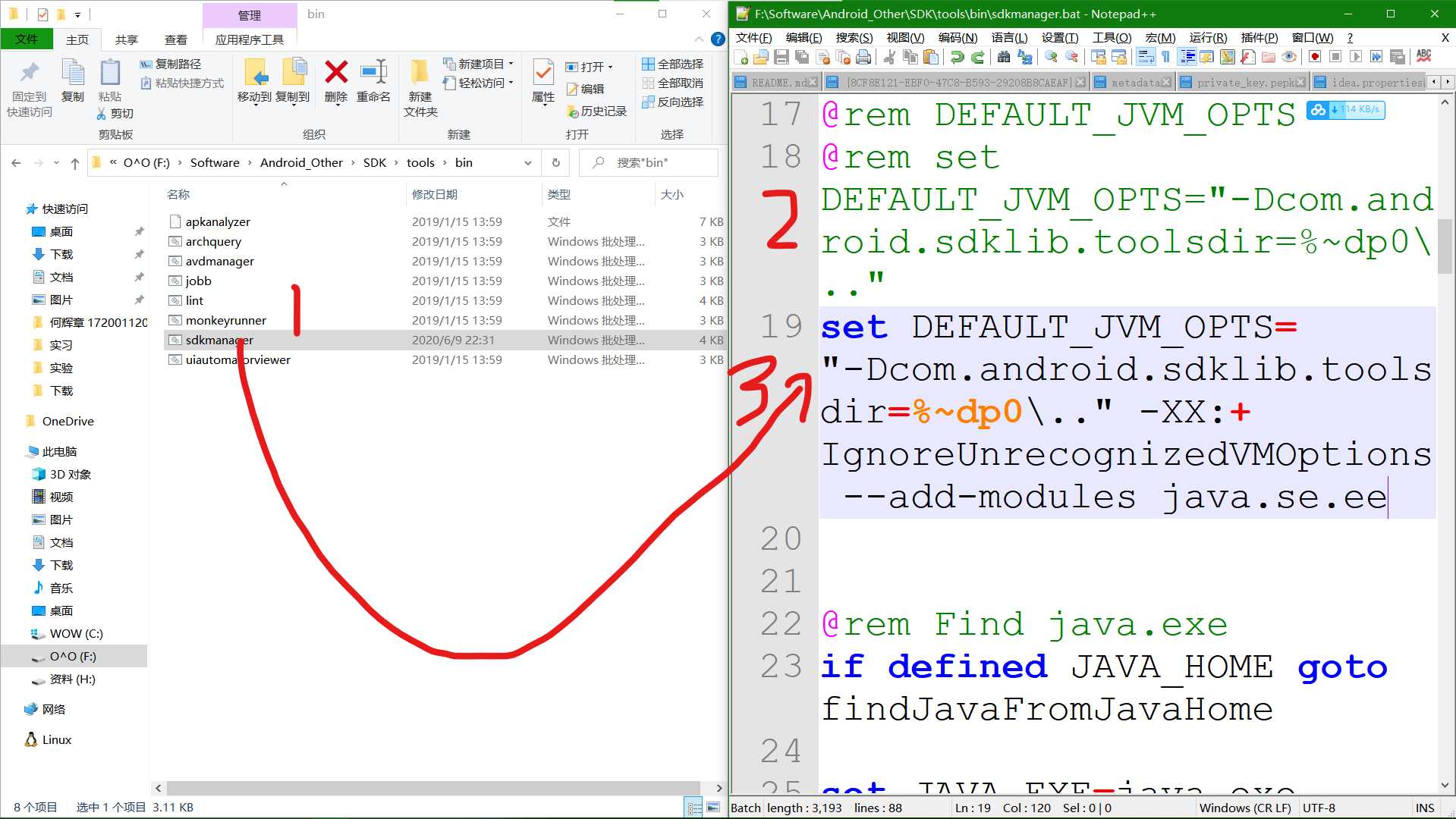The image size is (1456, 819).
Task: Click 复制路径 copy path button
Action: (x=171, y=64)
